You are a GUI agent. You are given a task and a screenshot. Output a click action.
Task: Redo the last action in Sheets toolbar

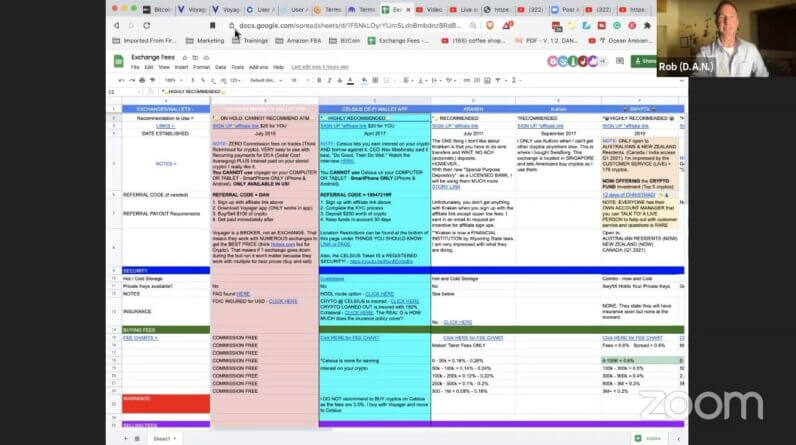click(132, 80)
